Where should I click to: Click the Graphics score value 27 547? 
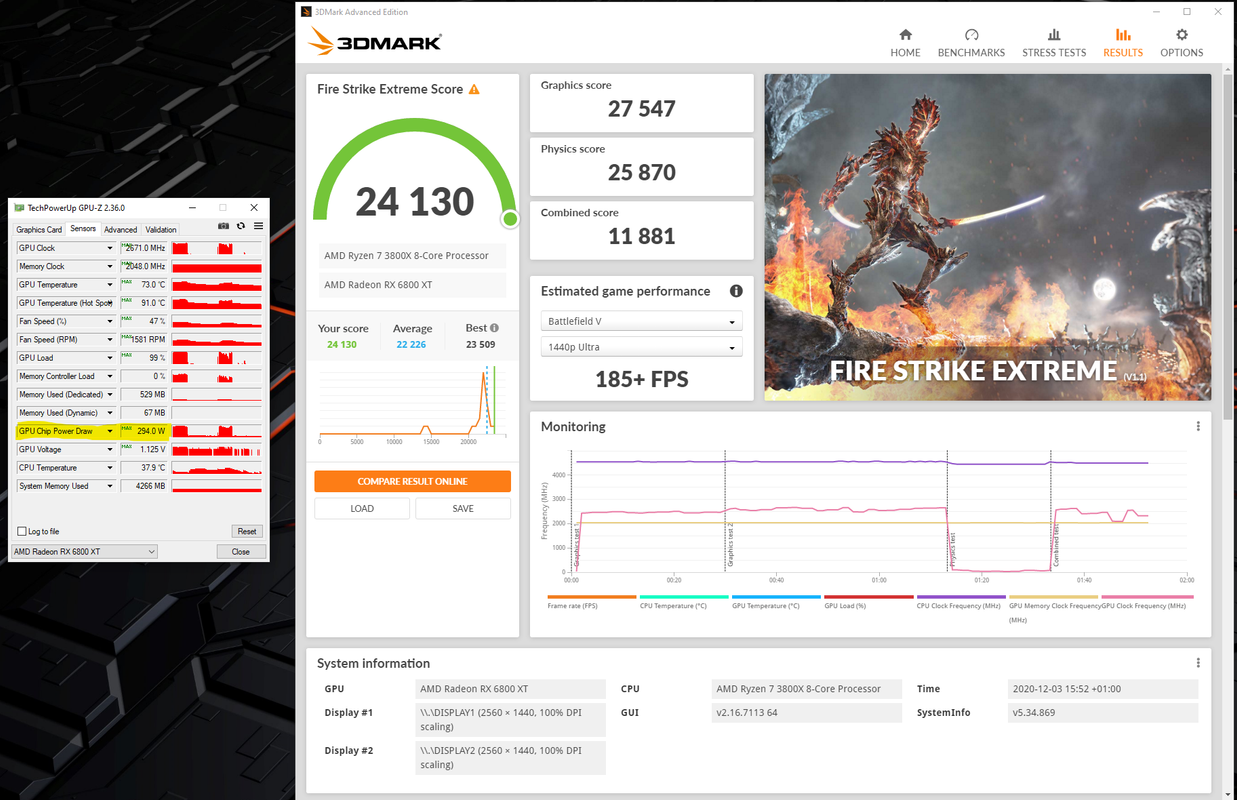coord(642,109)
